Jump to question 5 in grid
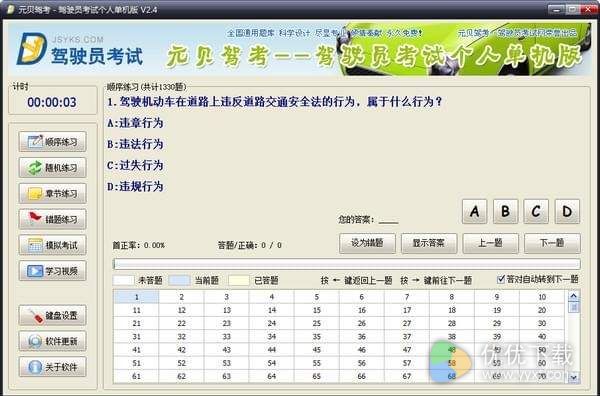This screenshot has height=396, width=600. pyautogui.click(x=316, y=297)
